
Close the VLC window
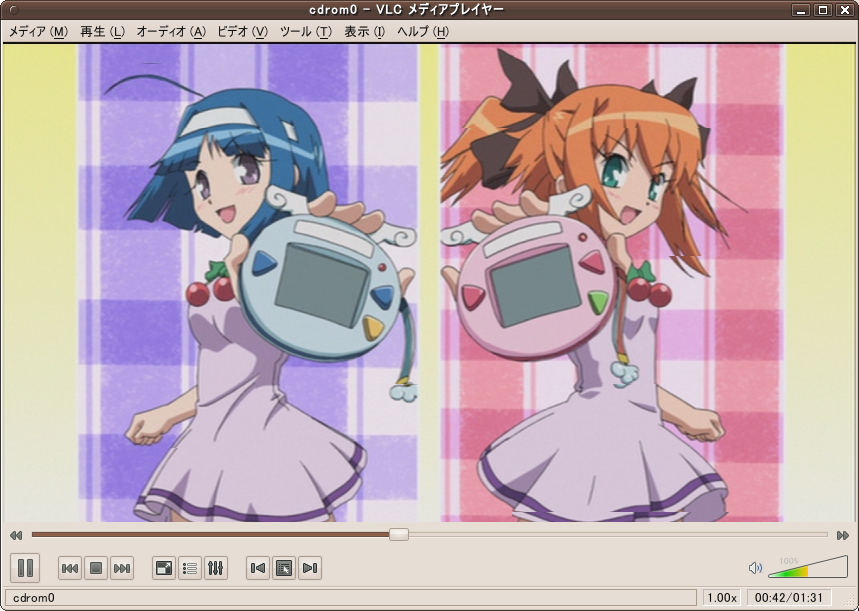point(844,10)
